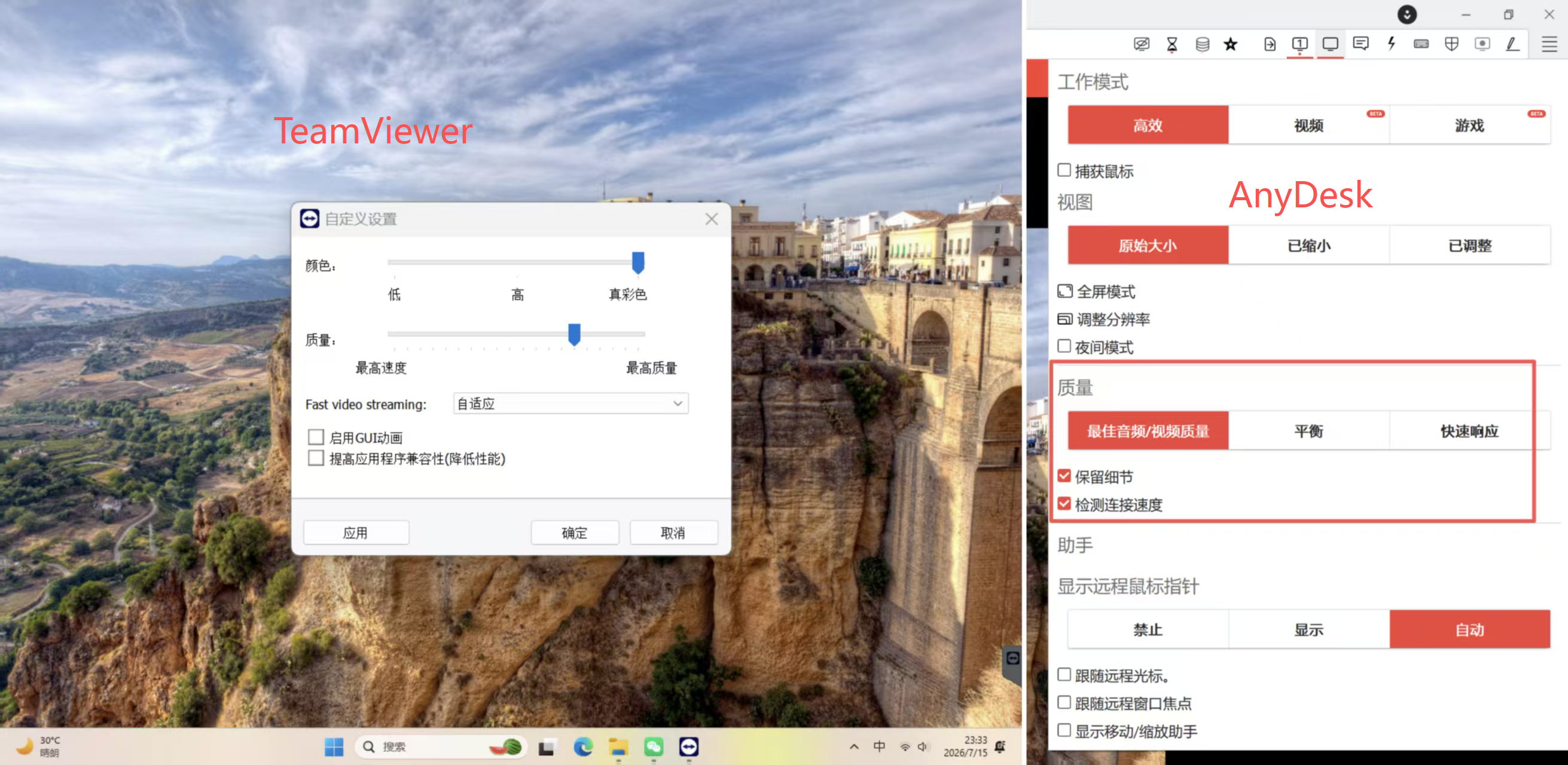Click the AnyDesk keyboard icon
This screenshot has height=765, width=1568.
point(1421,44)
